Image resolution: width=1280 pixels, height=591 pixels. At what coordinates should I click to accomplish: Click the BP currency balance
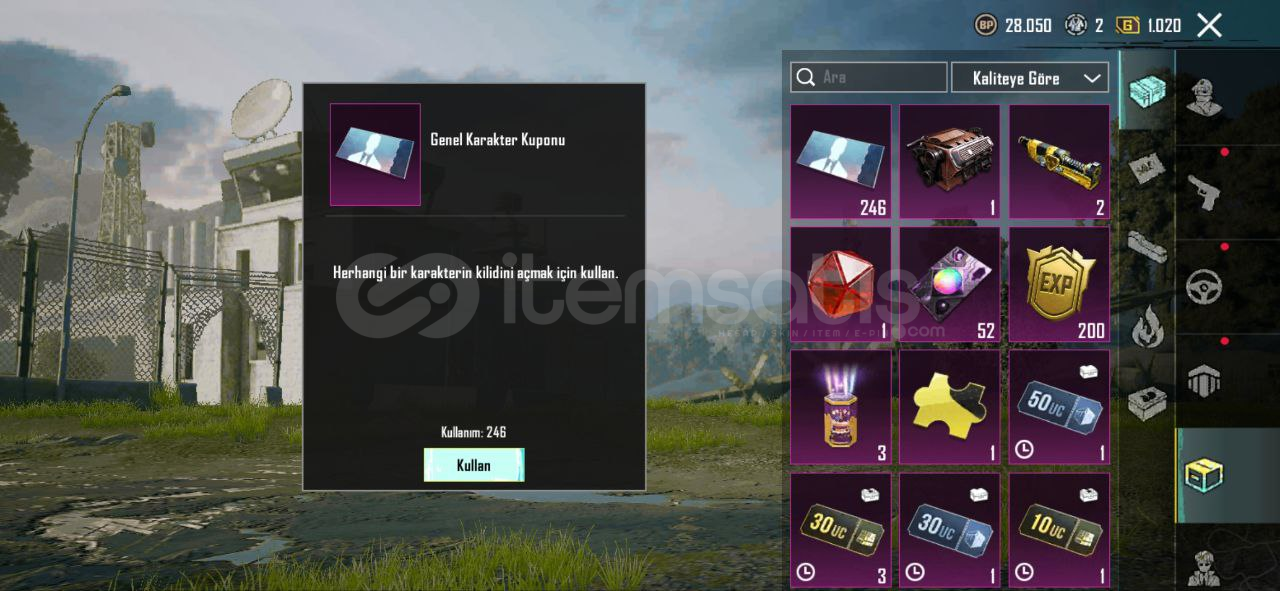[x=1013, y=25]
